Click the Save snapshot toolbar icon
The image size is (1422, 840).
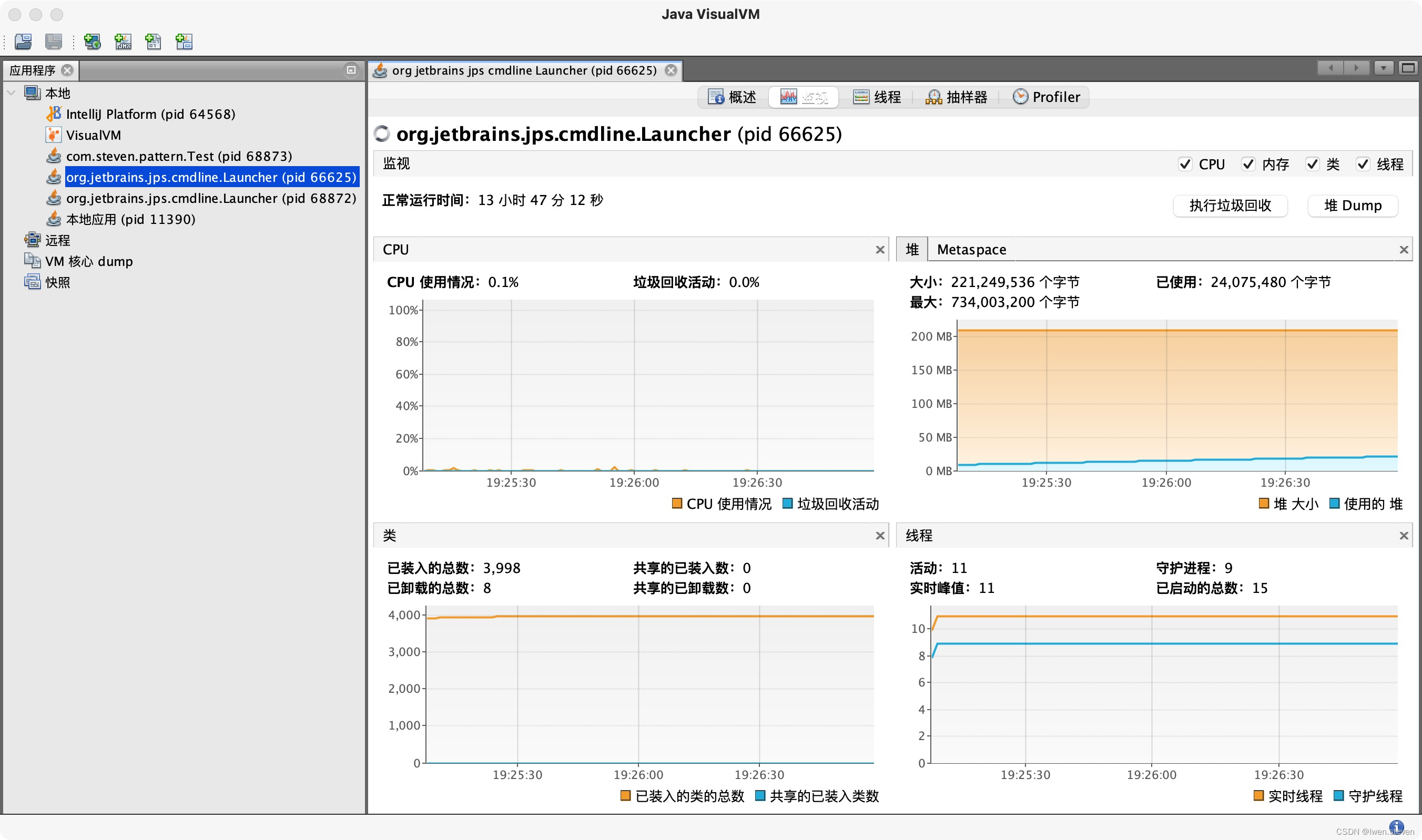click(x=54, y=42)
